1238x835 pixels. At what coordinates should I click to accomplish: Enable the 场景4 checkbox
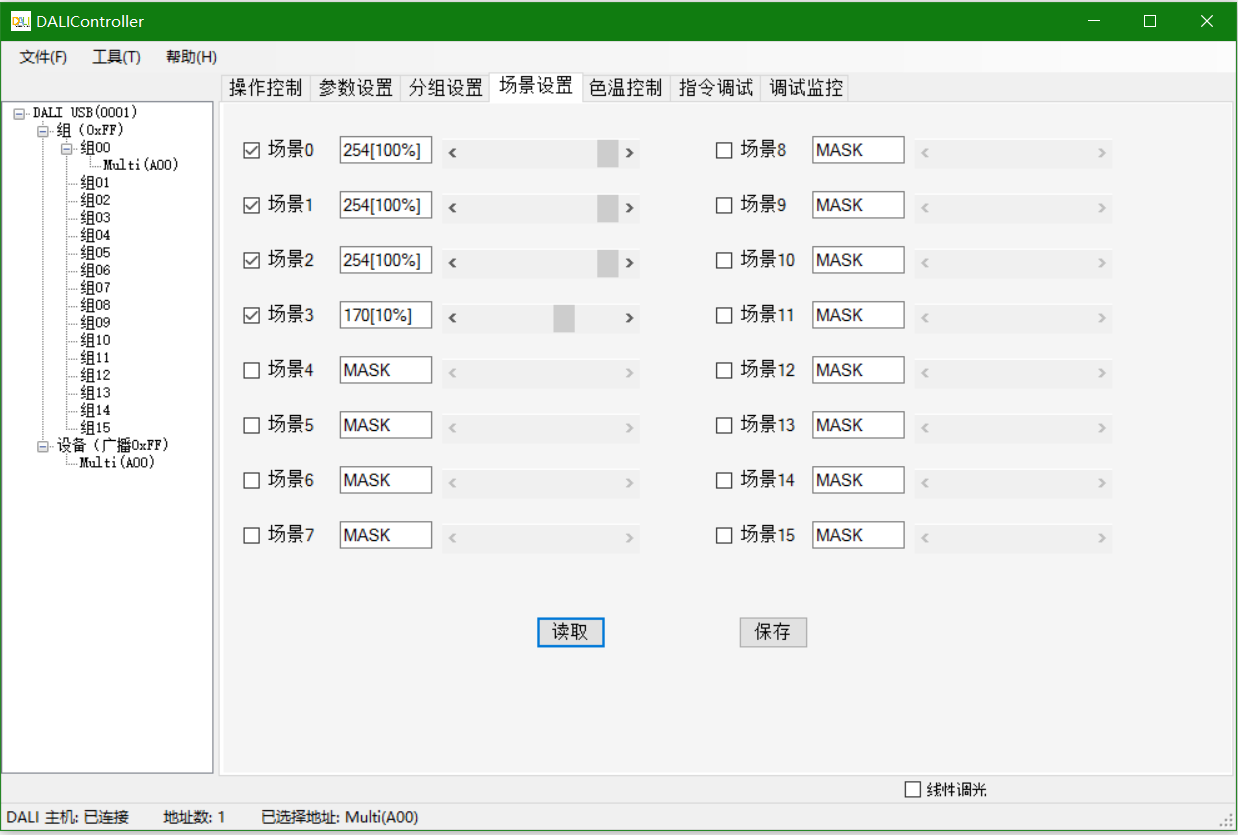[252, 371]
